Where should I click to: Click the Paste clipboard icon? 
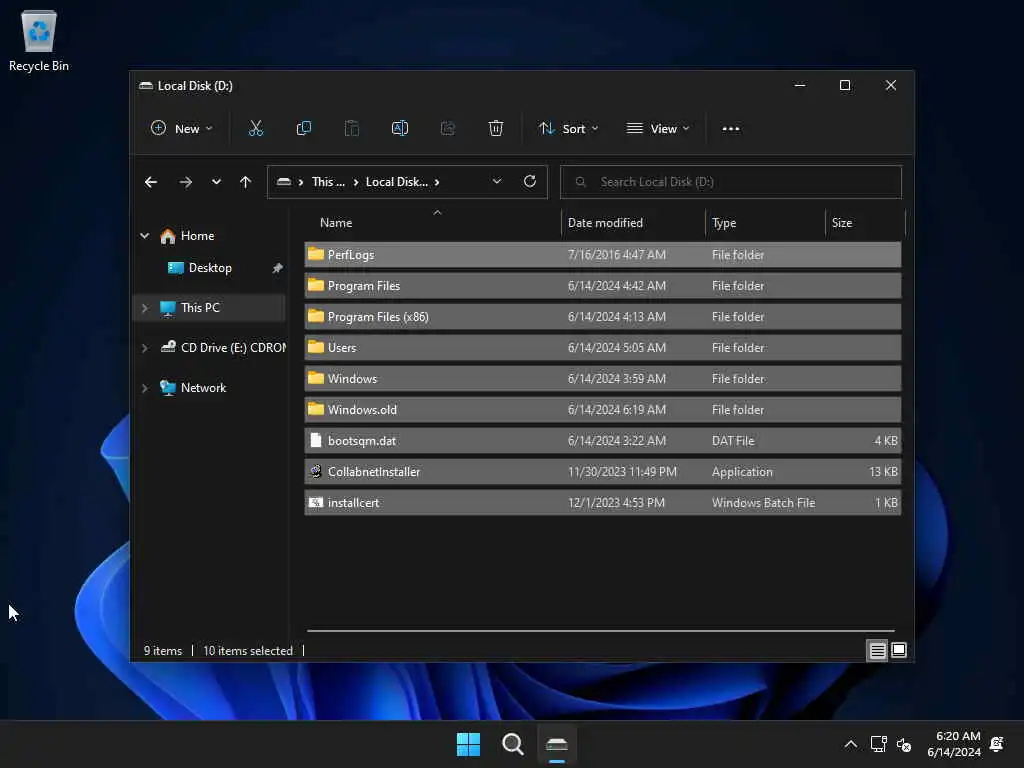point(351,129)
